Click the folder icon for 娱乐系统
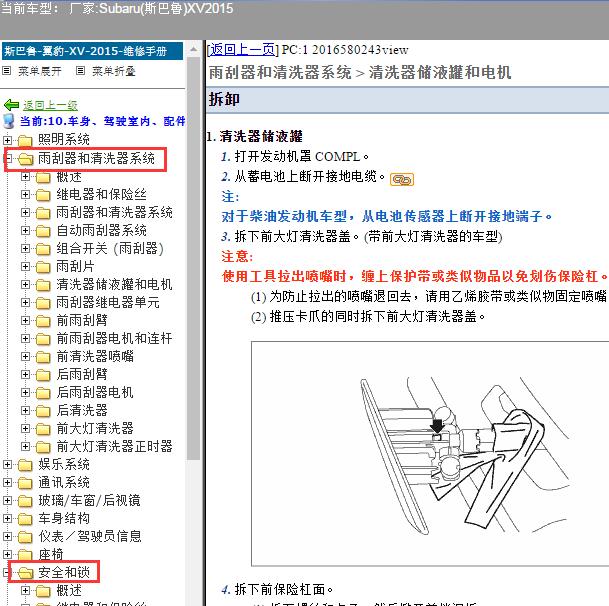The image size is (609, 606). coord(25,465)
